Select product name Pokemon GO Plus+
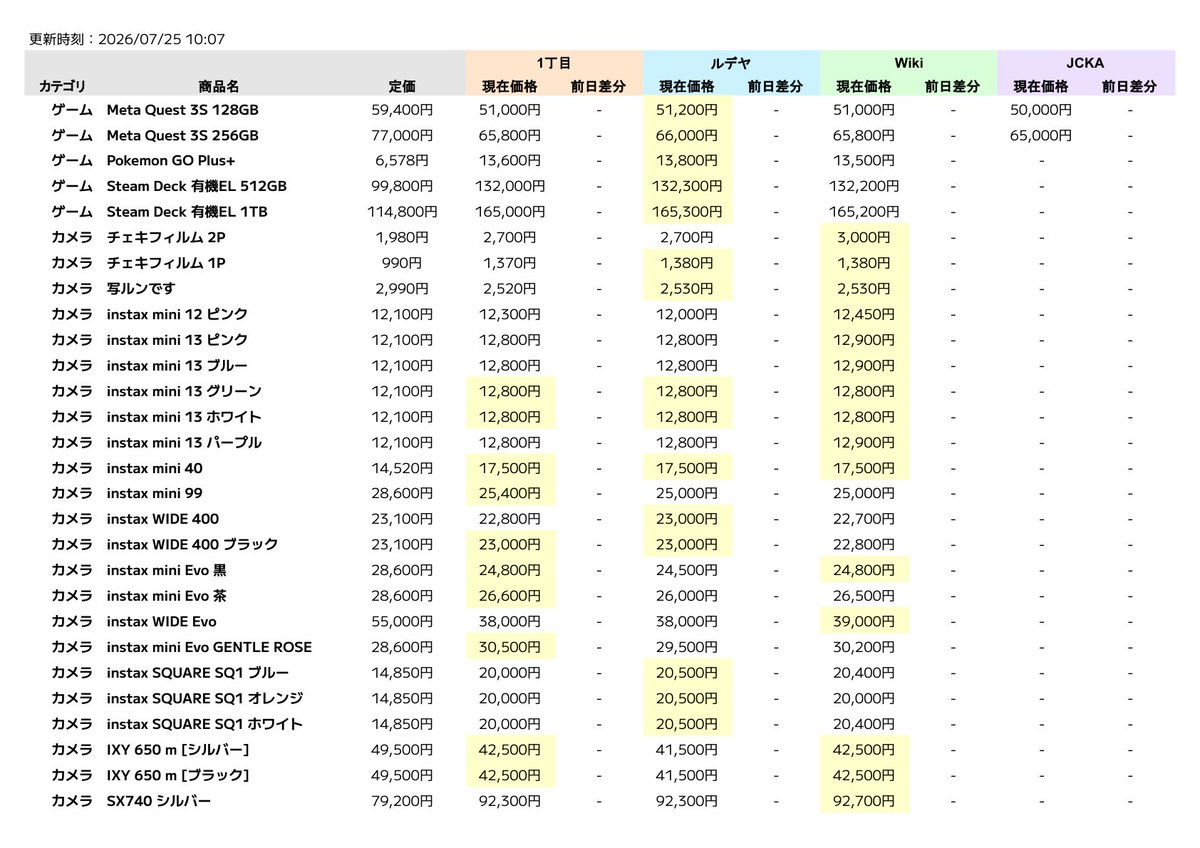The image size is (1200, 848). click(x=171, y=161)
